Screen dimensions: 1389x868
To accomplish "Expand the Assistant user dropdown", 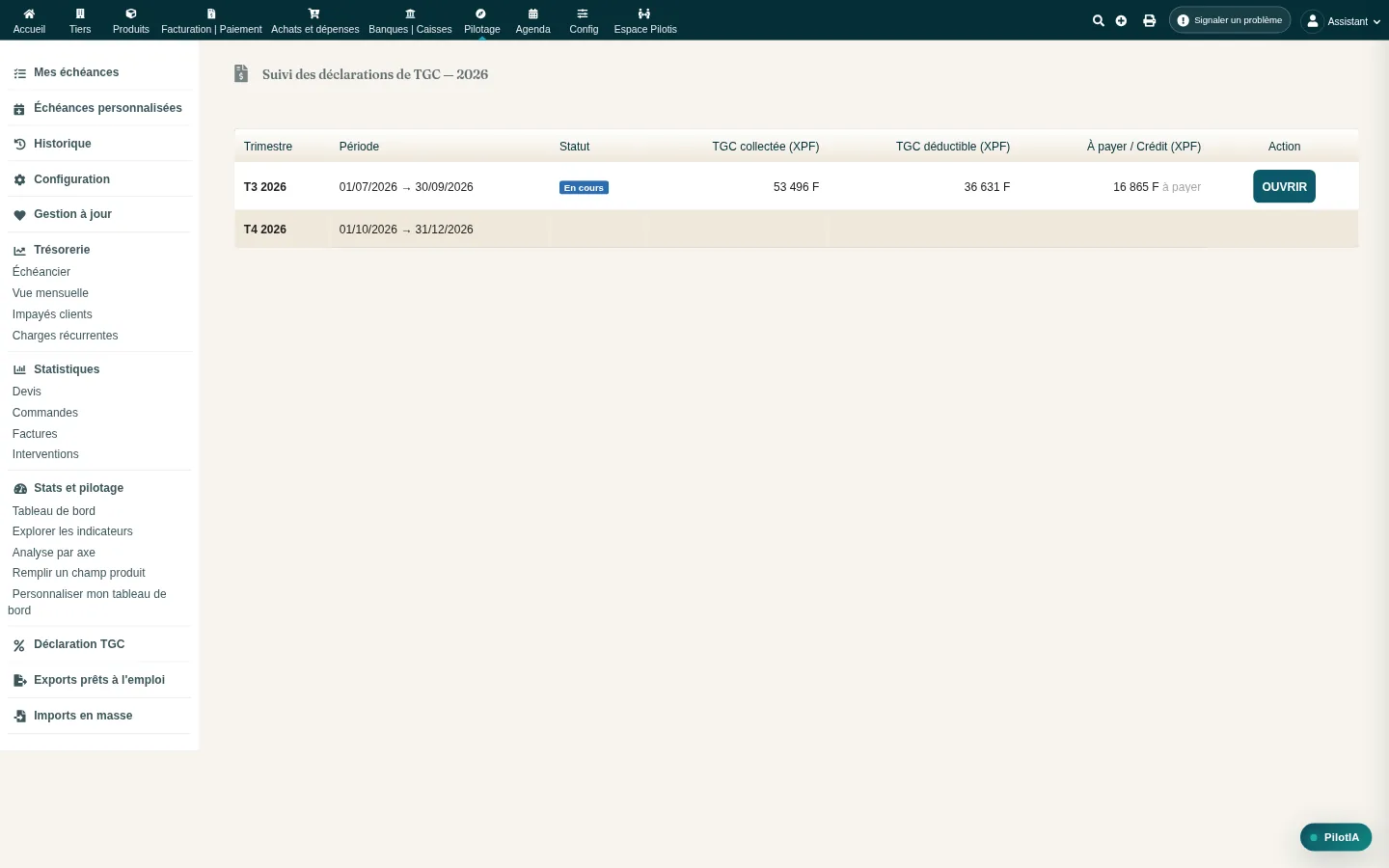I will (x=1342, y=20).
